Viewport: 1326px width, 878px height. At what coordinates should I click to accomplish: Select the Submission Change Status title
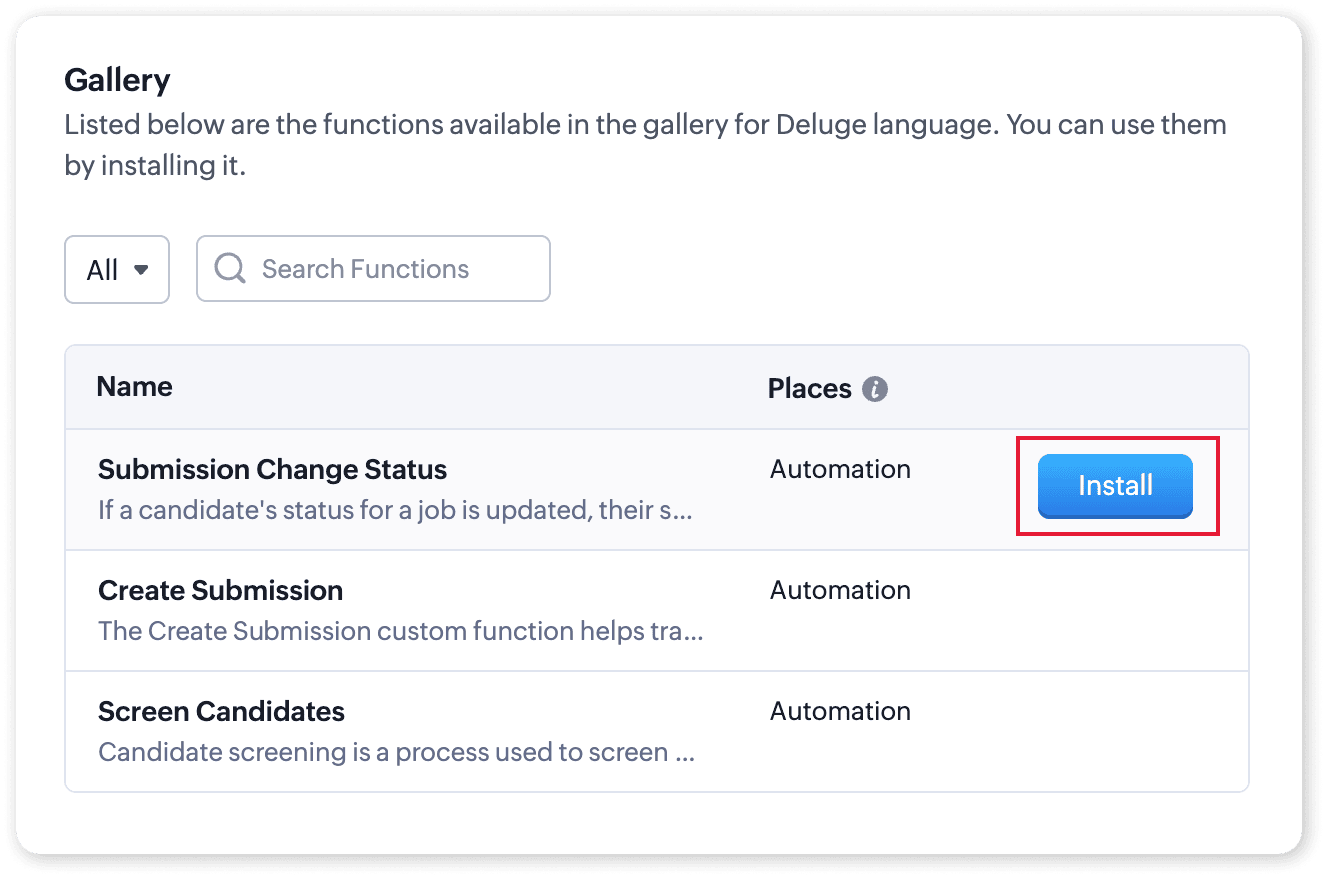[x=272, y=470]
